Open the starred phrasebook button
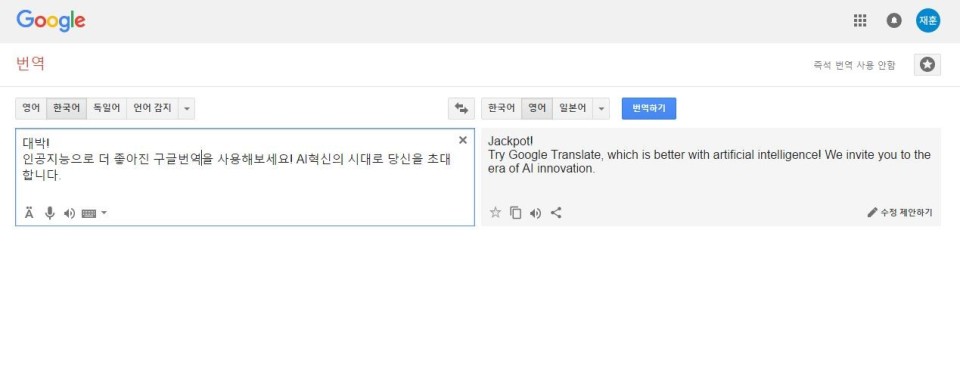This screenshot has height=367, width=960. [927, 64]
